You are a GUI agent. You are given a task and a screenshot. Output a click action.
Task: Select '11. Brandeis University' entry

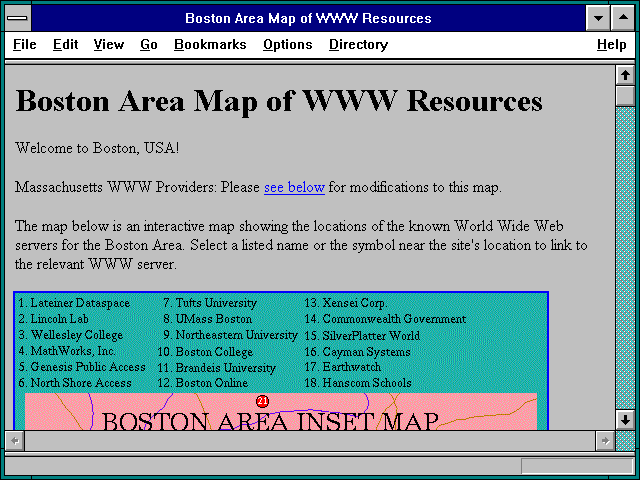(x=217, y=368)
